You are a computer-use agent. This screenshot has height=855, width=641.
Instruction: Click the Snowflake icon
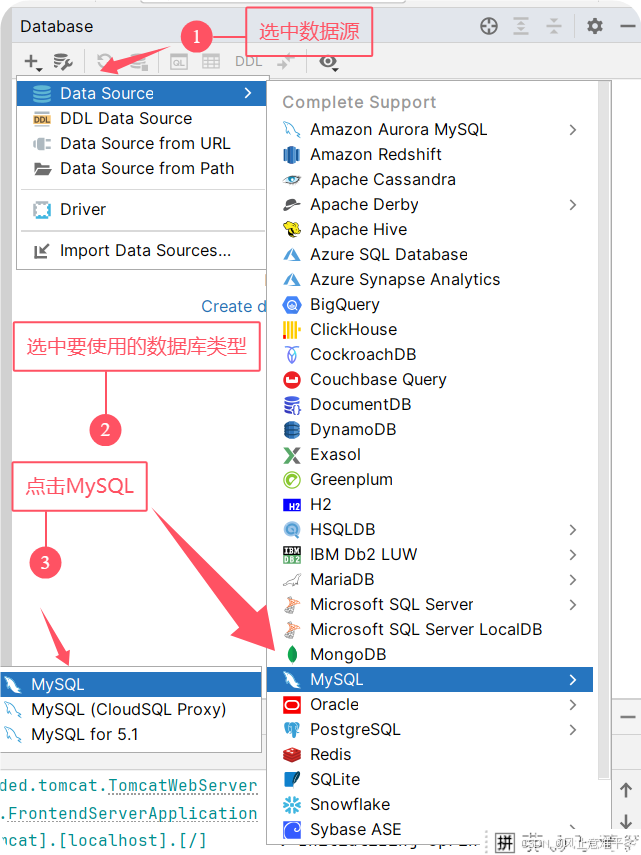(x=292, y=805)
